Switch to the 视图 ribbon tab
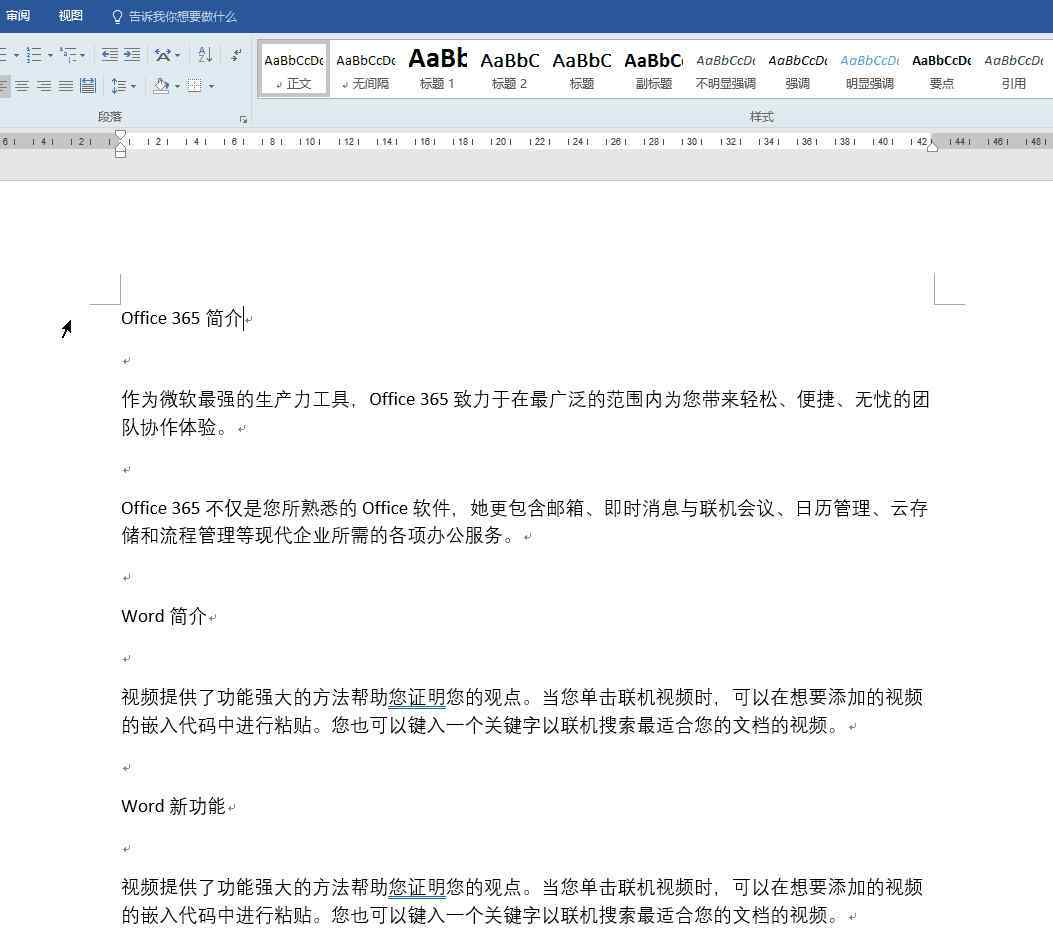Screen dimensions: 1053x933 tap(71, 16)
